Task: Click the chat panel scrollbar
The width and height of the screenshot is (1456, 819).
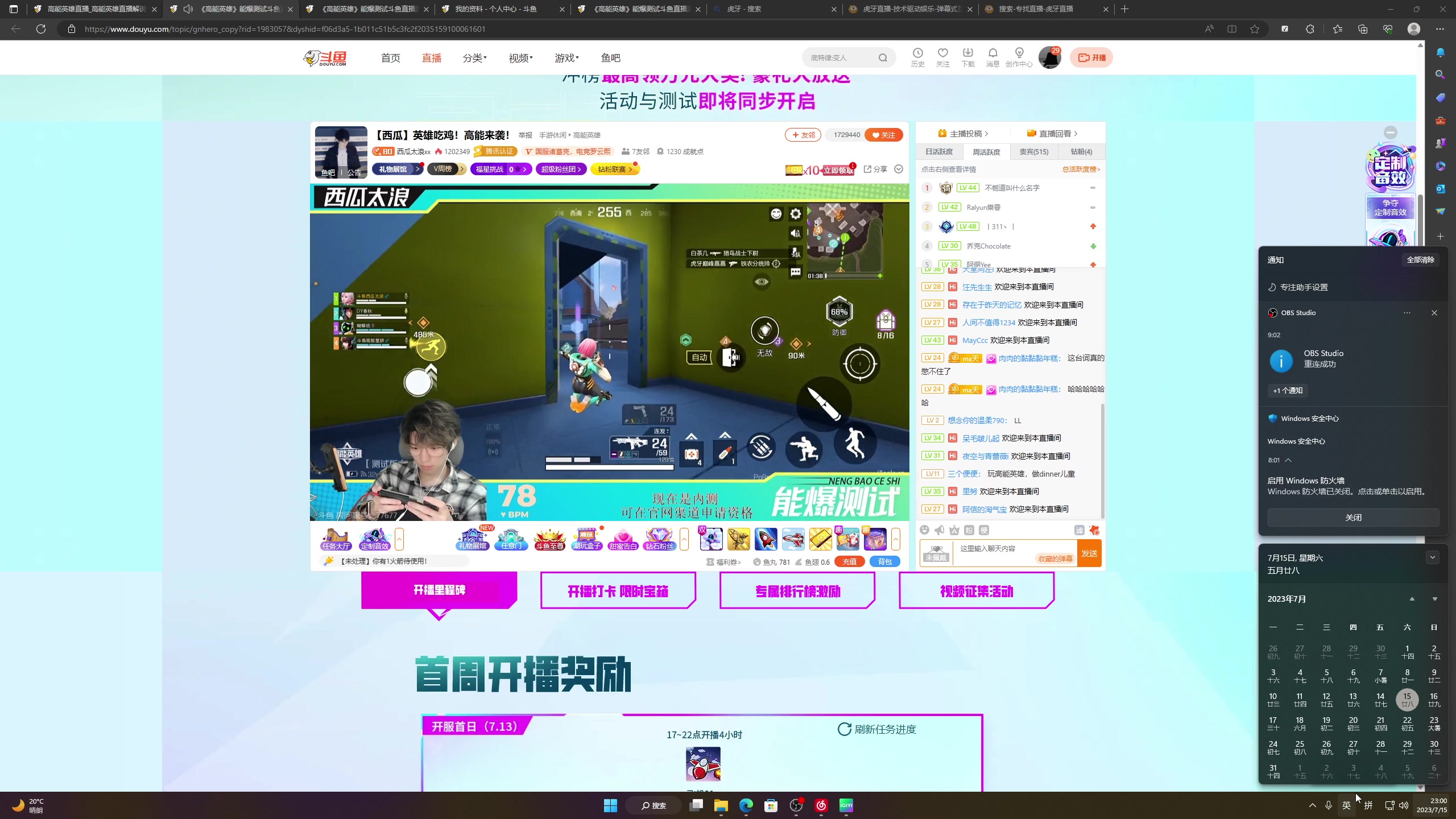Action: pyautogui.click(x=1102, y=461)
